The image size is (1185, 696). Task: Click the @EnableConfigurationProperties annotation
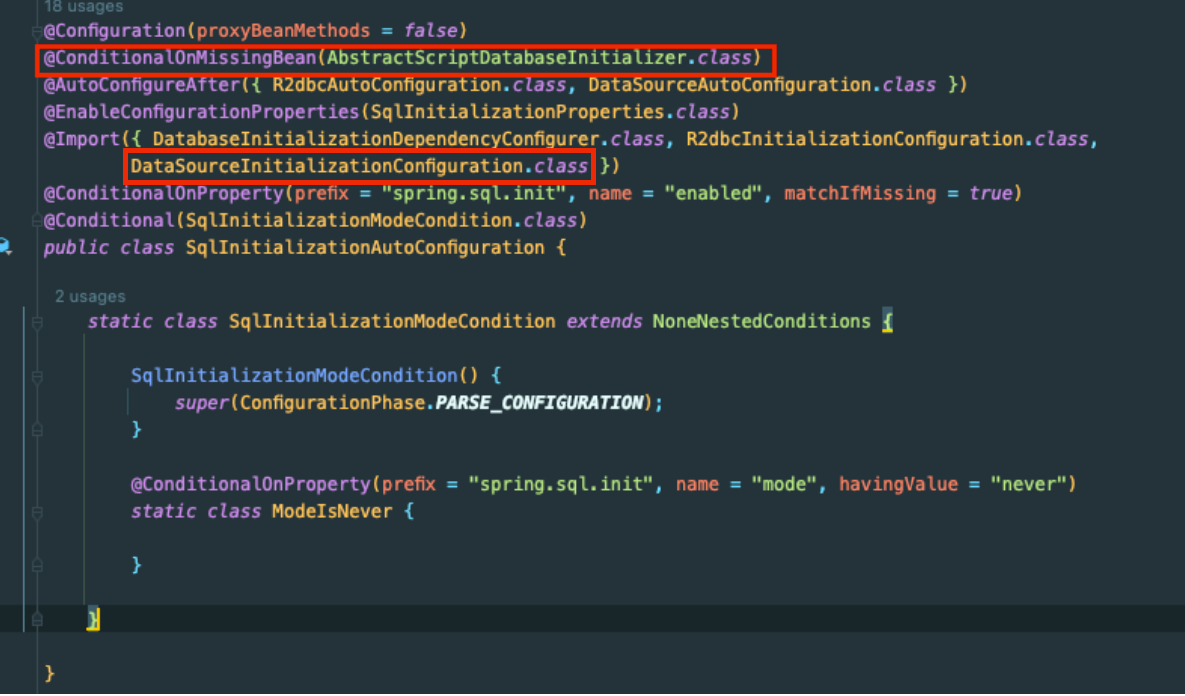(202, 113)
